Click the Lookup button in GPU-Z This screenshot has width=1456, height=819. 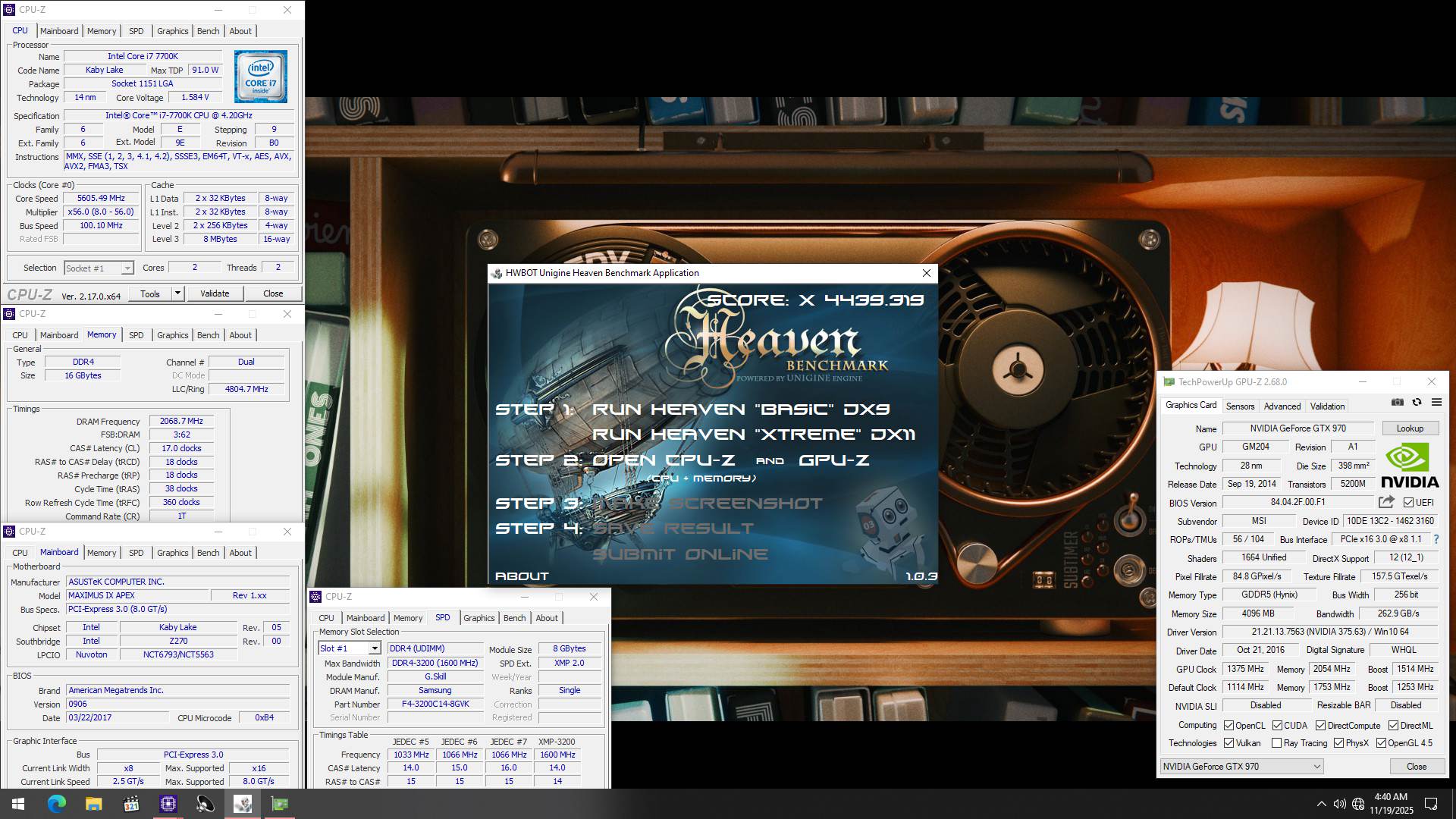tap(1410, 428)
